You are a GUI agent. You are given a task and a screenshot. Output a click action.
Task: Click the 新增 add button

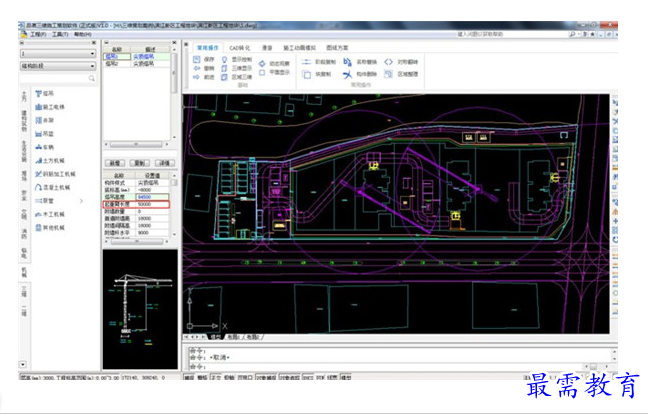point(115,163)
